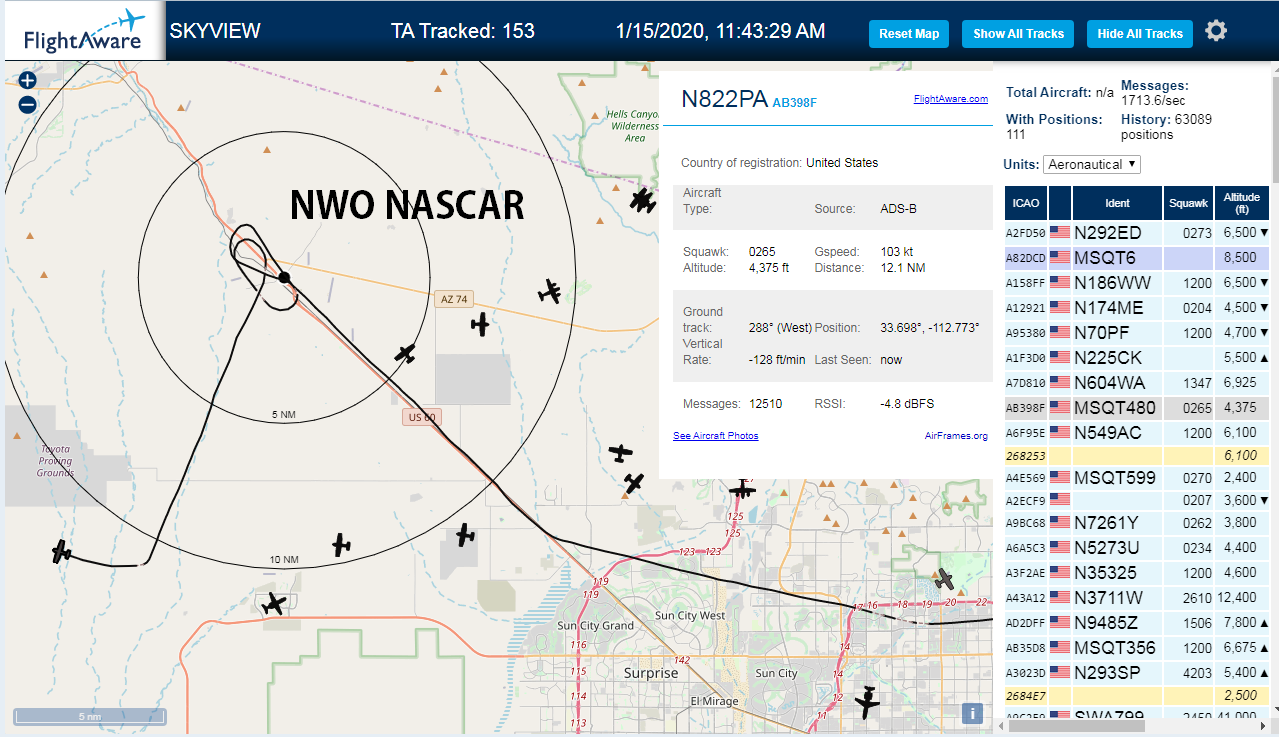Zoom in on the map
The image size is (1279, 737).
27,80
